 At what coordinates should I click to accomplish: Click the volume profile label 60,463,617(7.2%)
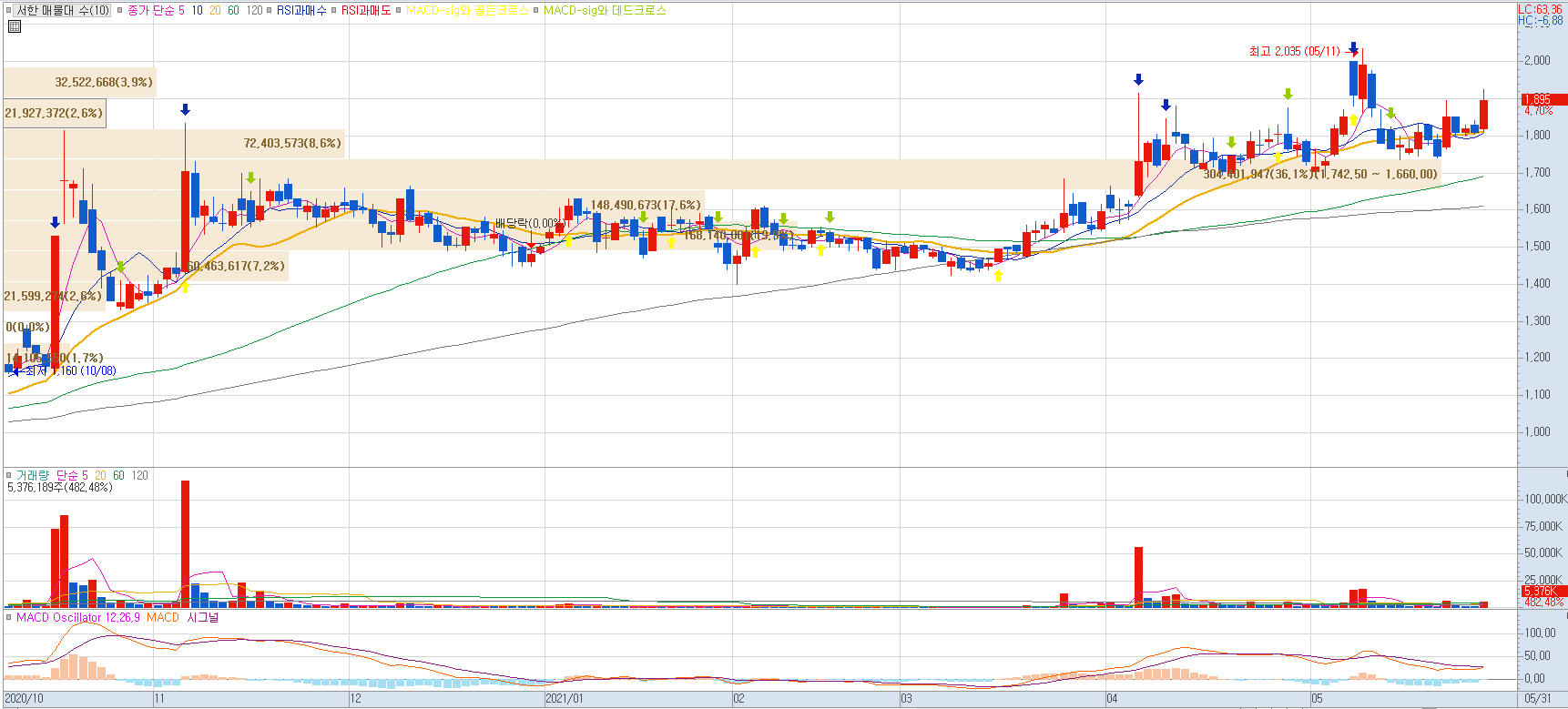[235, 266]
